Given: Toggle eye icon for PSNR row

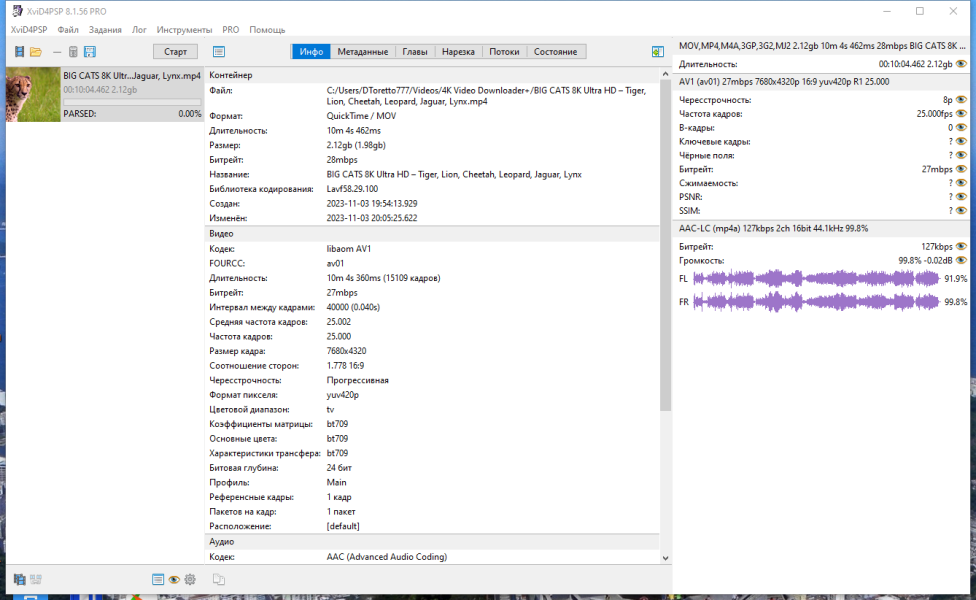Looking at the screenshot, I should (961, 197).
